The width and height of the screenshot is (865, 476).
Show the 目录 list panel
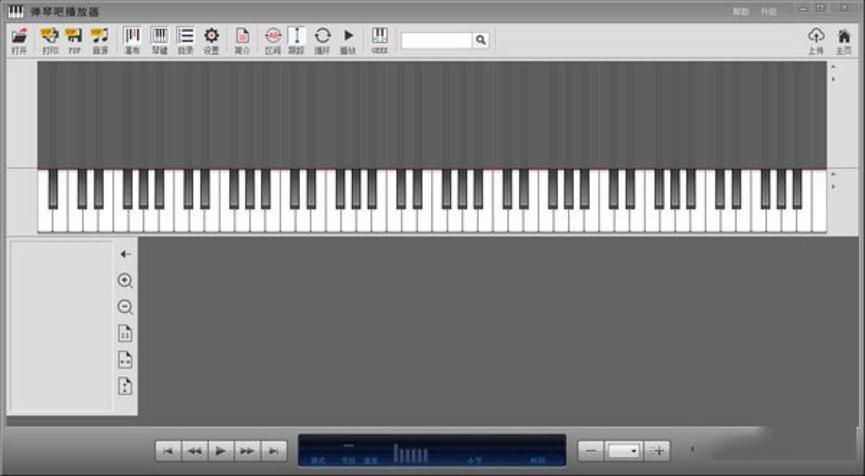pos(185,41)
